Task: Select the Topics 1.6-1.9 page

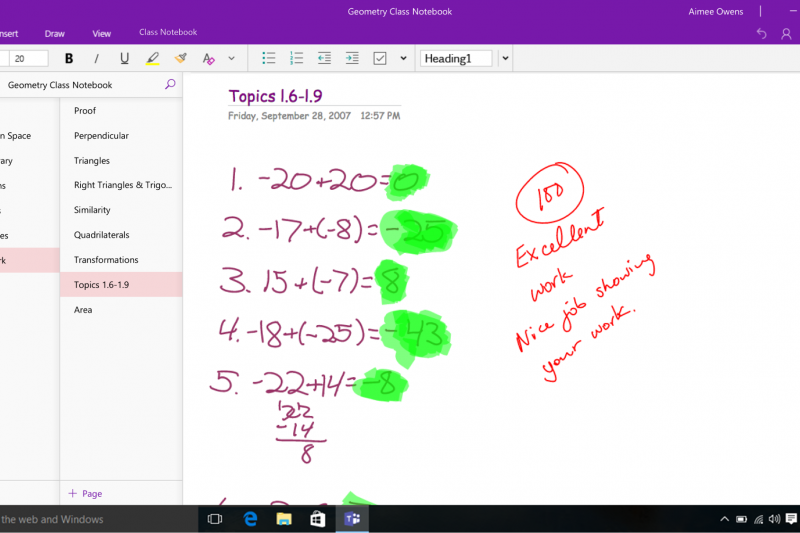Action: [x=121, y=285]
